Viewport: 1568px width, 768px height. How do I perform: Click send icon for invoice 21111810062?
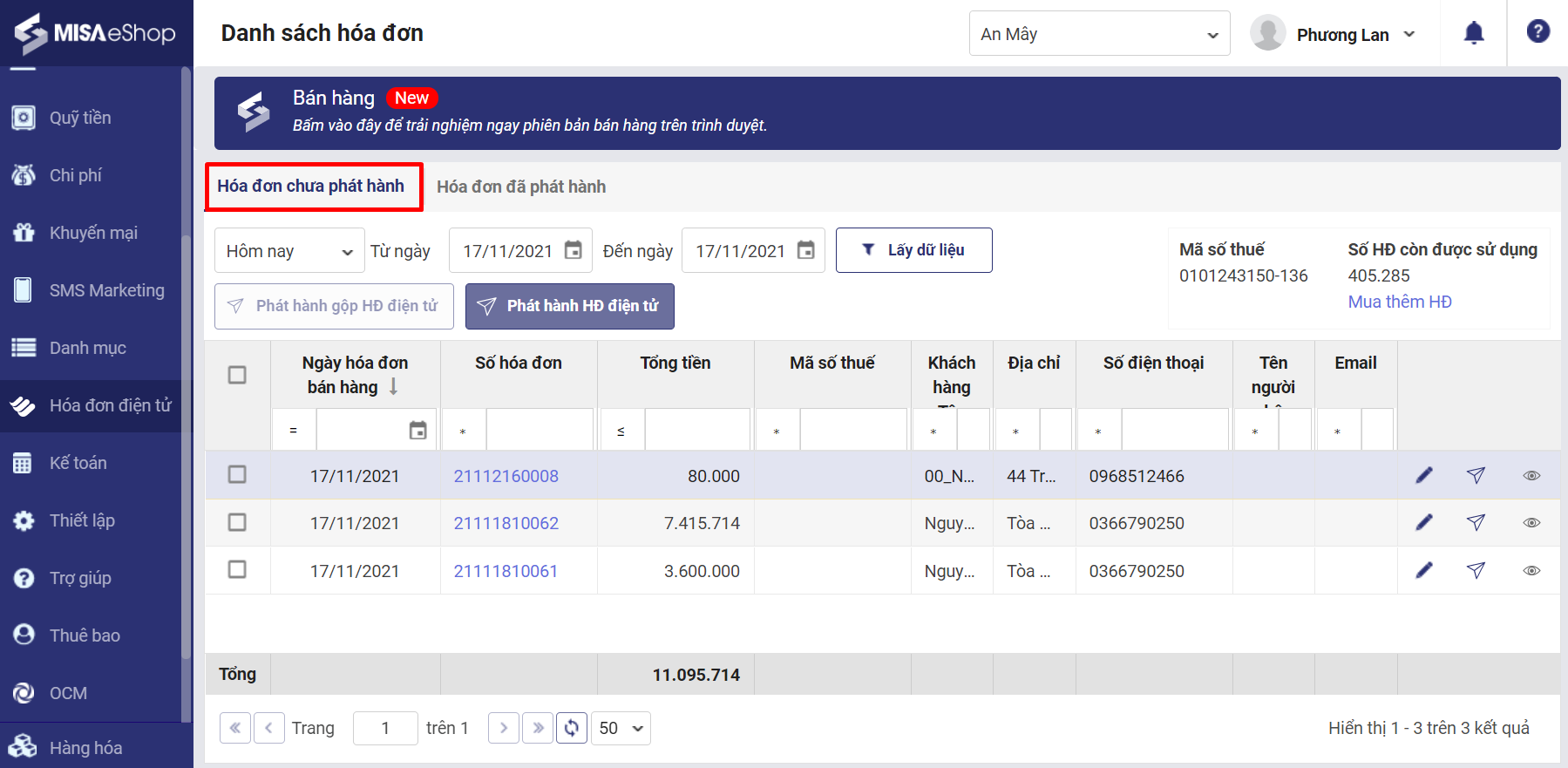[1475, 522]
